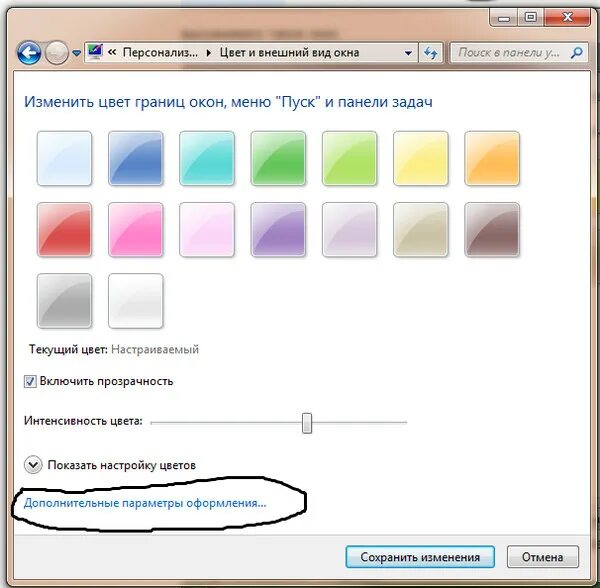Choose the orange color swatch

[x=492, y=158]
